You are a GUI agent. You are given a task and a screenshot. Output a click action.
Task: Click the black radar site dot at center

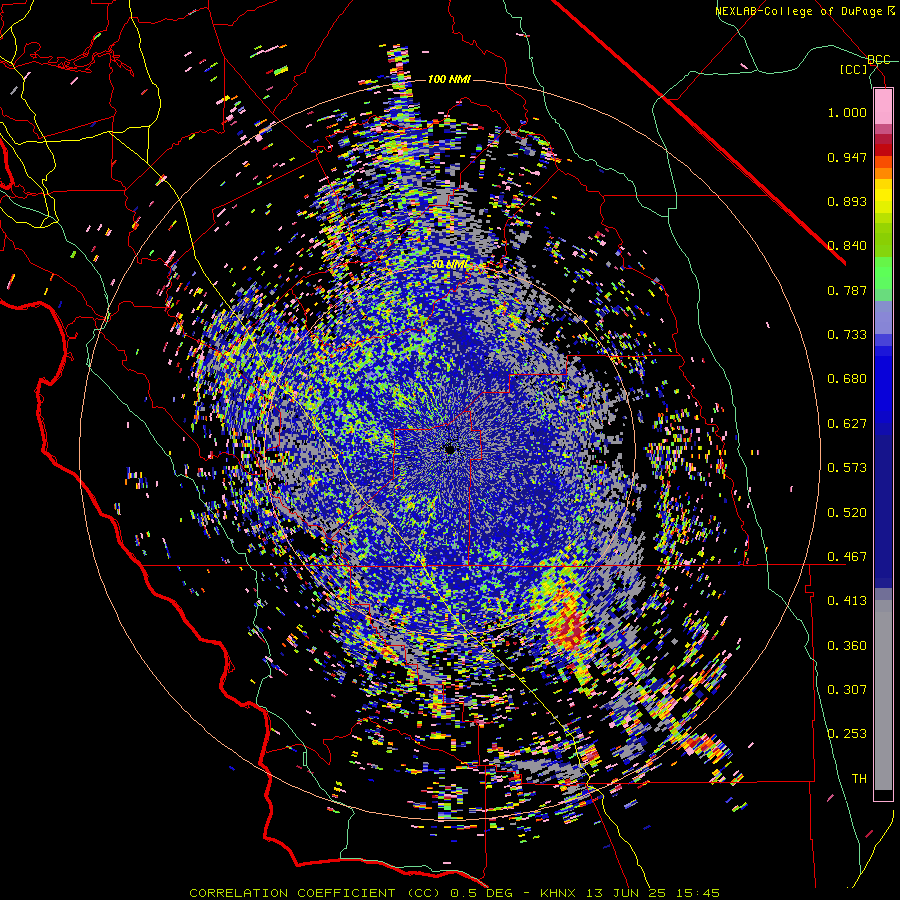click(x=450, y=449)
